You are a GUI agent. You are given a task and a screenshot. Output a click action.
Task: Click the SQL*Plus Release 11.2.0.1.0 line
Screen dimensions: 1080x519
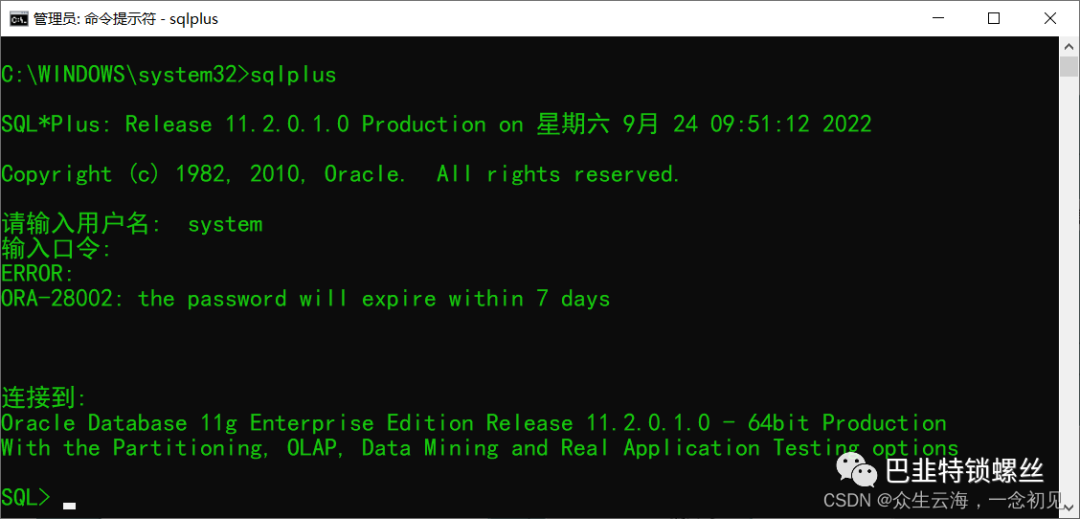click(436, 124)
